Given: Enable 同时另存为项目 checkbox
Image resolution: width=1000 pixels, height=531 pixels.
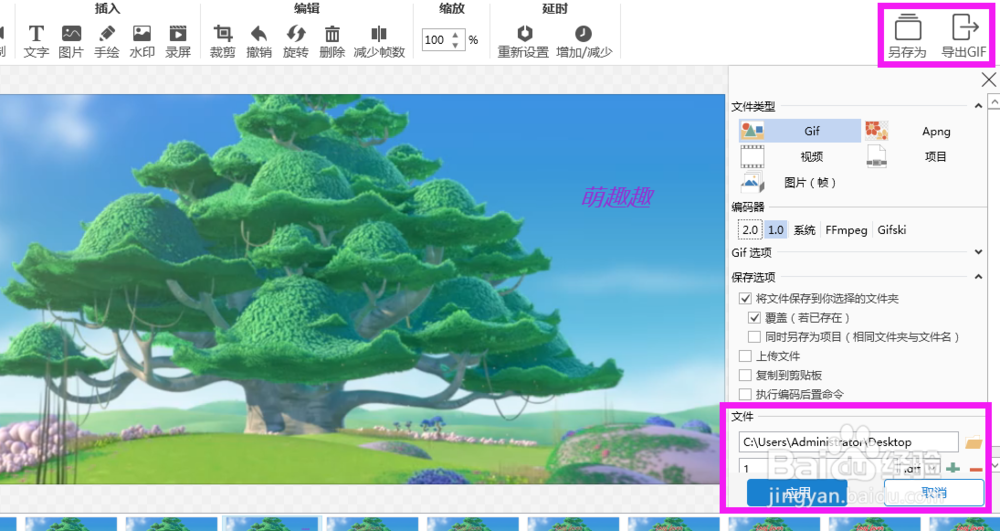Looking at the screenshot, I should coord(754,336).
